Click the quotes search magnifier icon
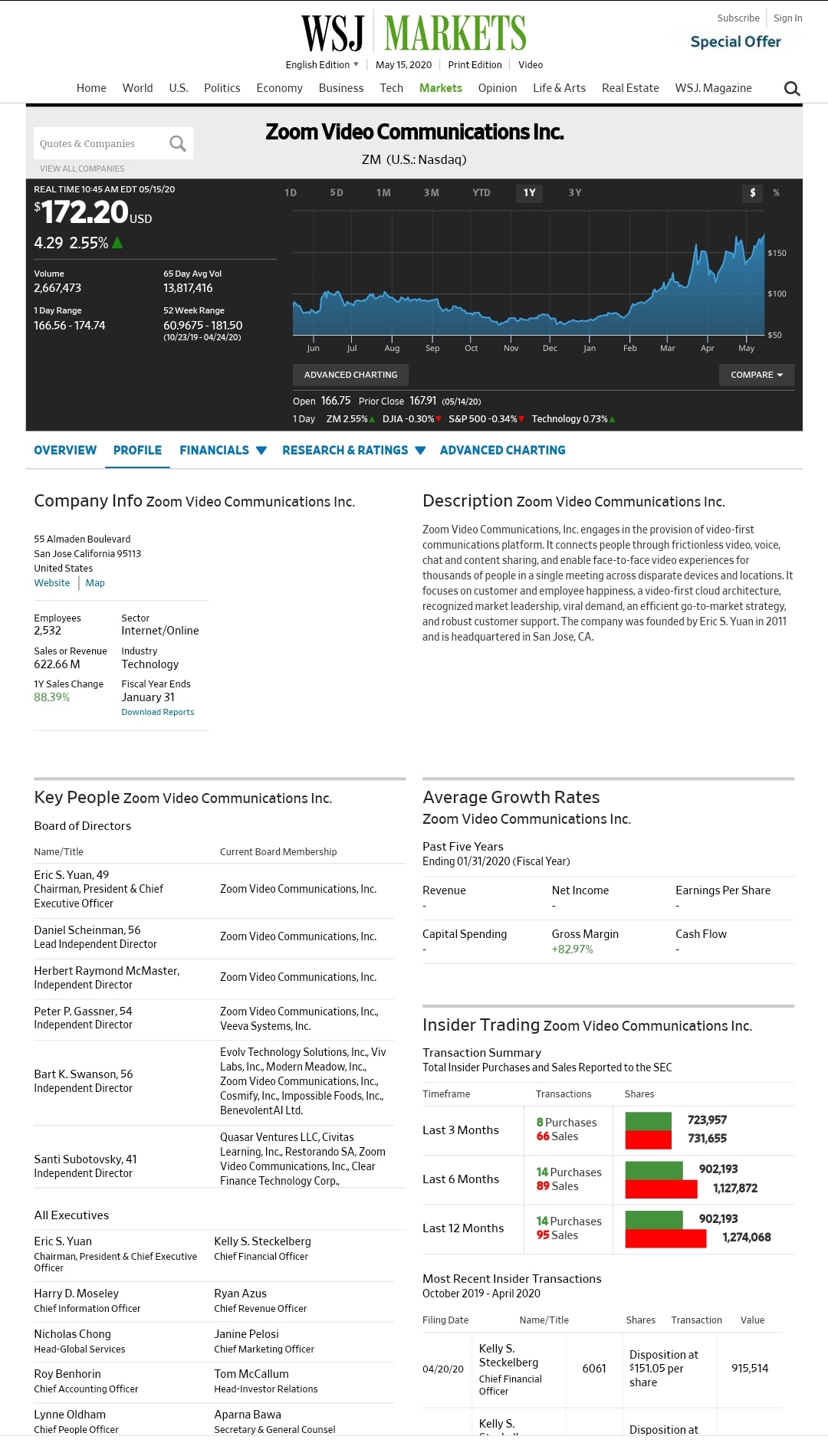 tap(178, 143)
